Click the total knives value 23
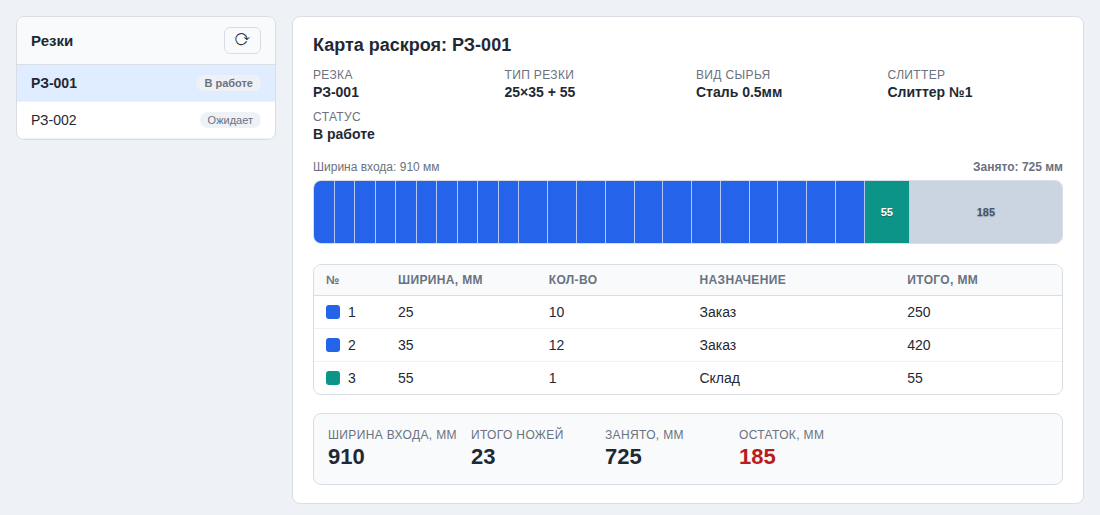The width and height of the screenshot is (1100, 515). [x=483, y=457]
